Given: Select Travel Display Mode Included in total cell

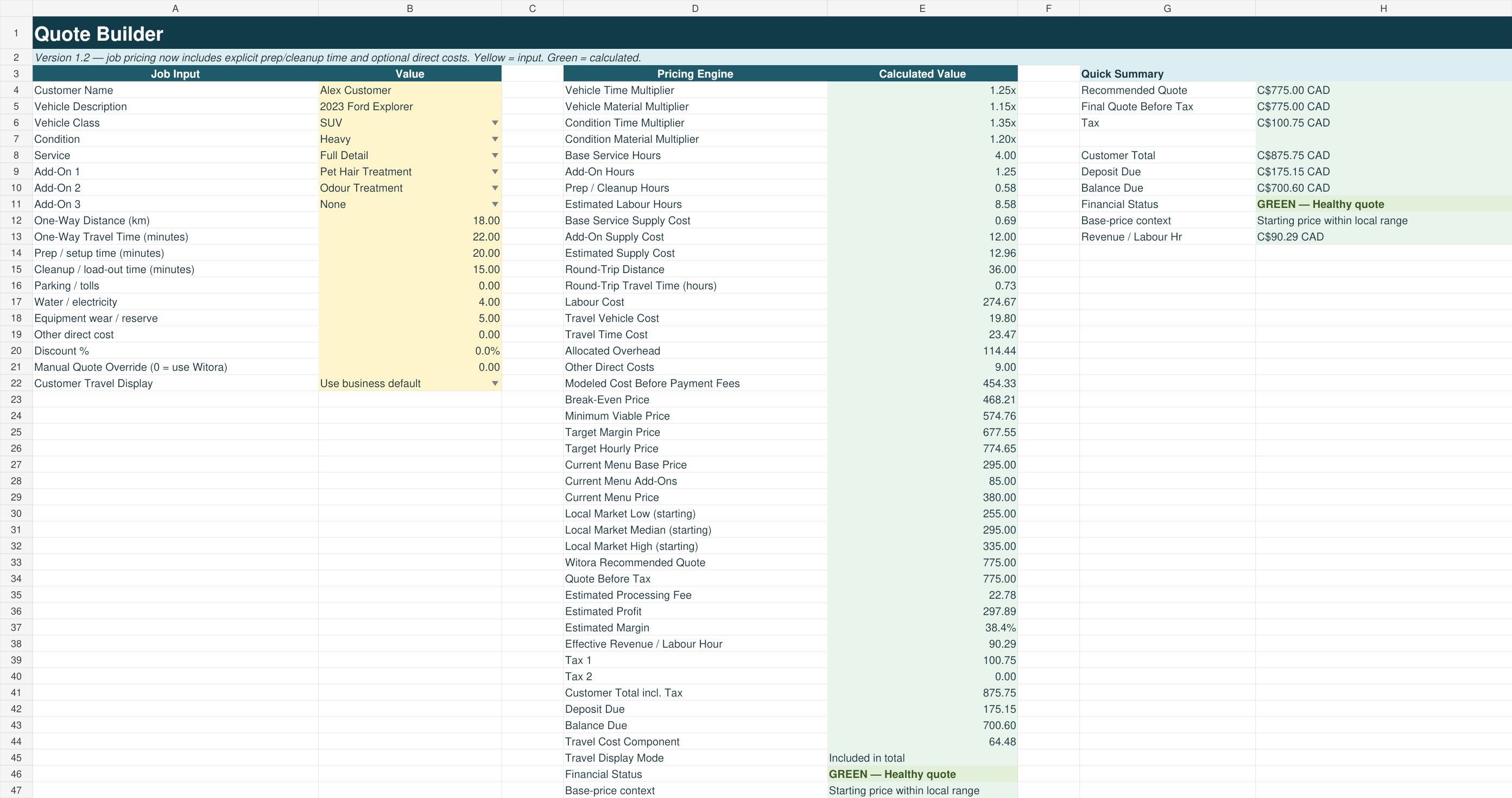Looking at the screenshot, I should click(922, 758).
